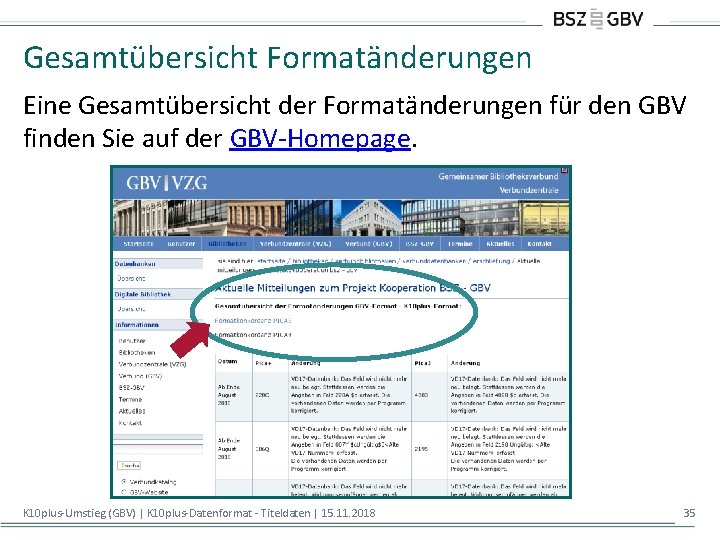Click the page number 35
The width and height of the screenshot is (720, 540).
coord(689,513)
